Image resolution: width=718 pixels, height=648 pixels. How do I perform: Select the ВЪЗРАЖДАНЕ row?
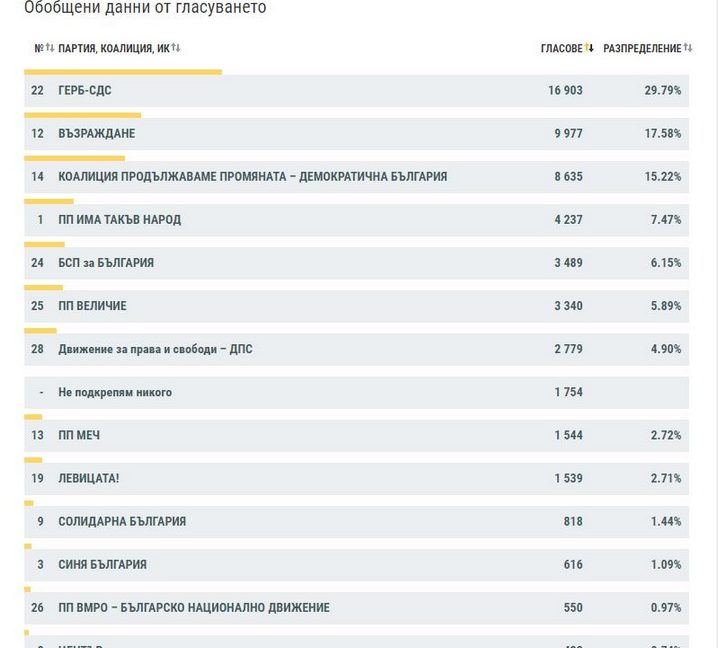[x=96, y=134]
